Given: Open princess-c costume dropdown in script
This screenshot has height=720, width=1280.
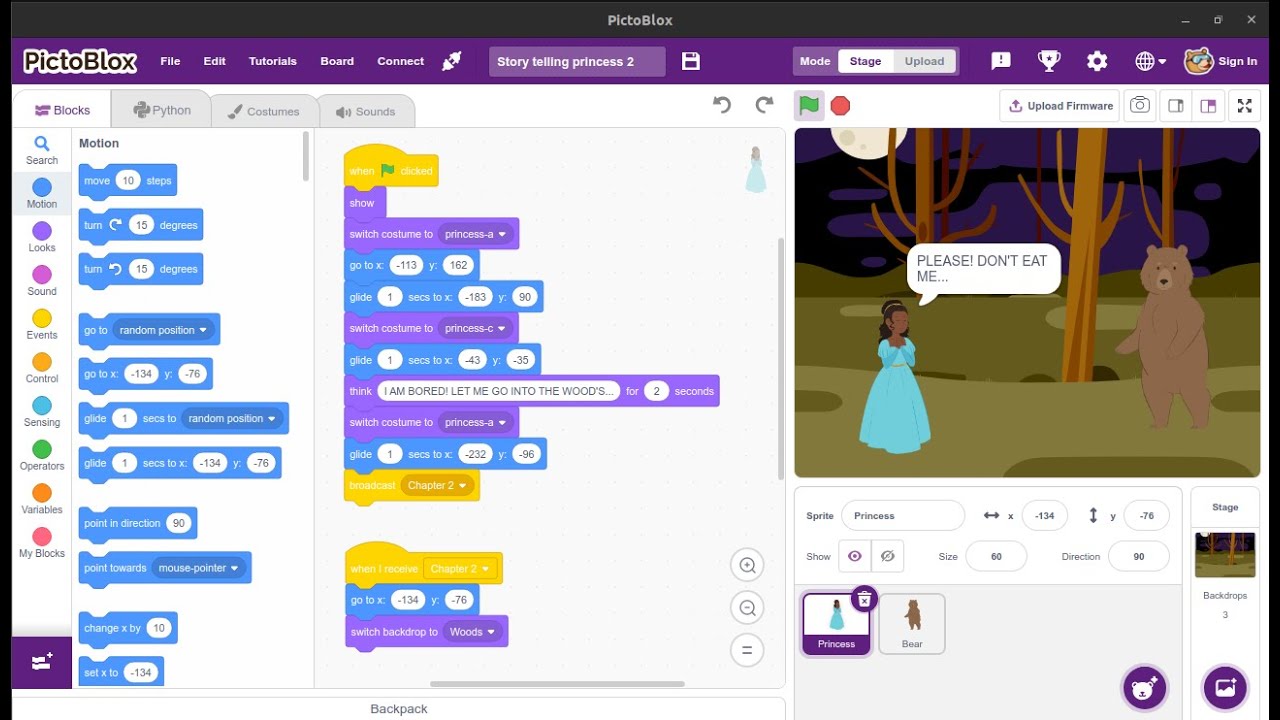Looking at the screenshot, I should pyautogui.click(x=476, y=328).
